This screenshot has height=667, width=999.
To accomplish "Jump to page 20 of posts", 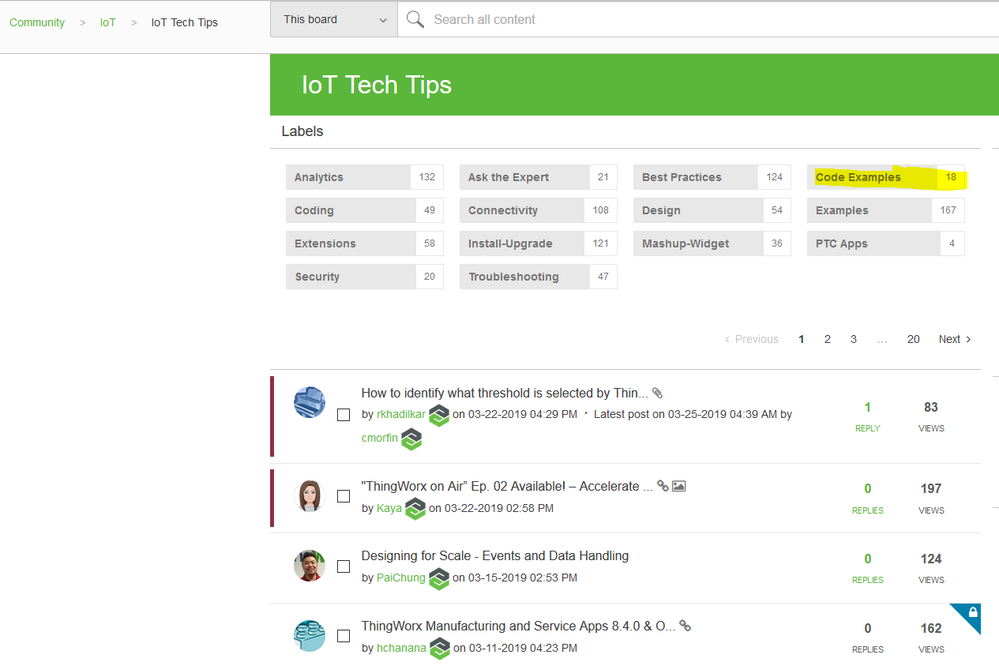I will click(x=913, y=340).
